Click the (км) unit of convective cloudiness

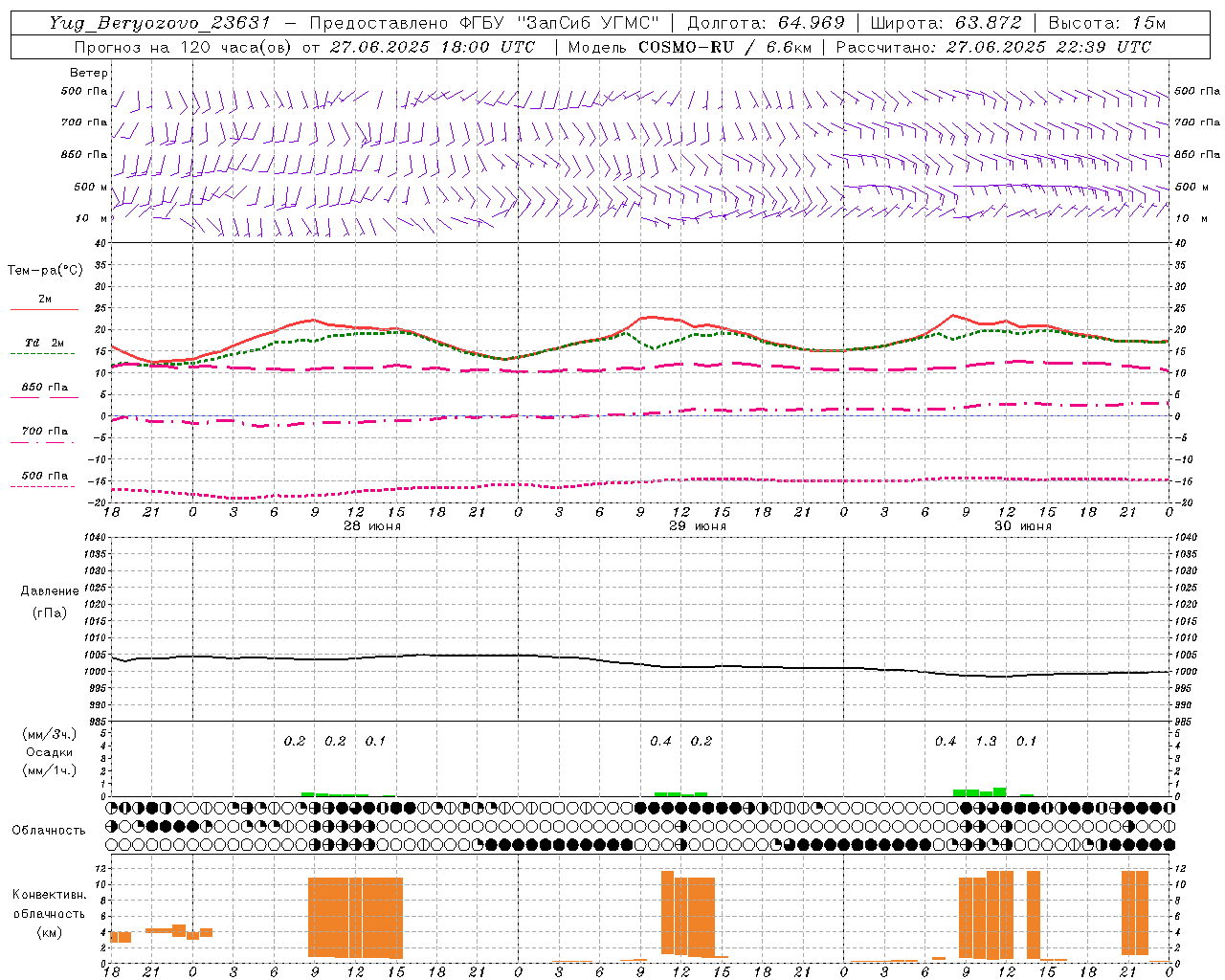[x=49, y=931]
